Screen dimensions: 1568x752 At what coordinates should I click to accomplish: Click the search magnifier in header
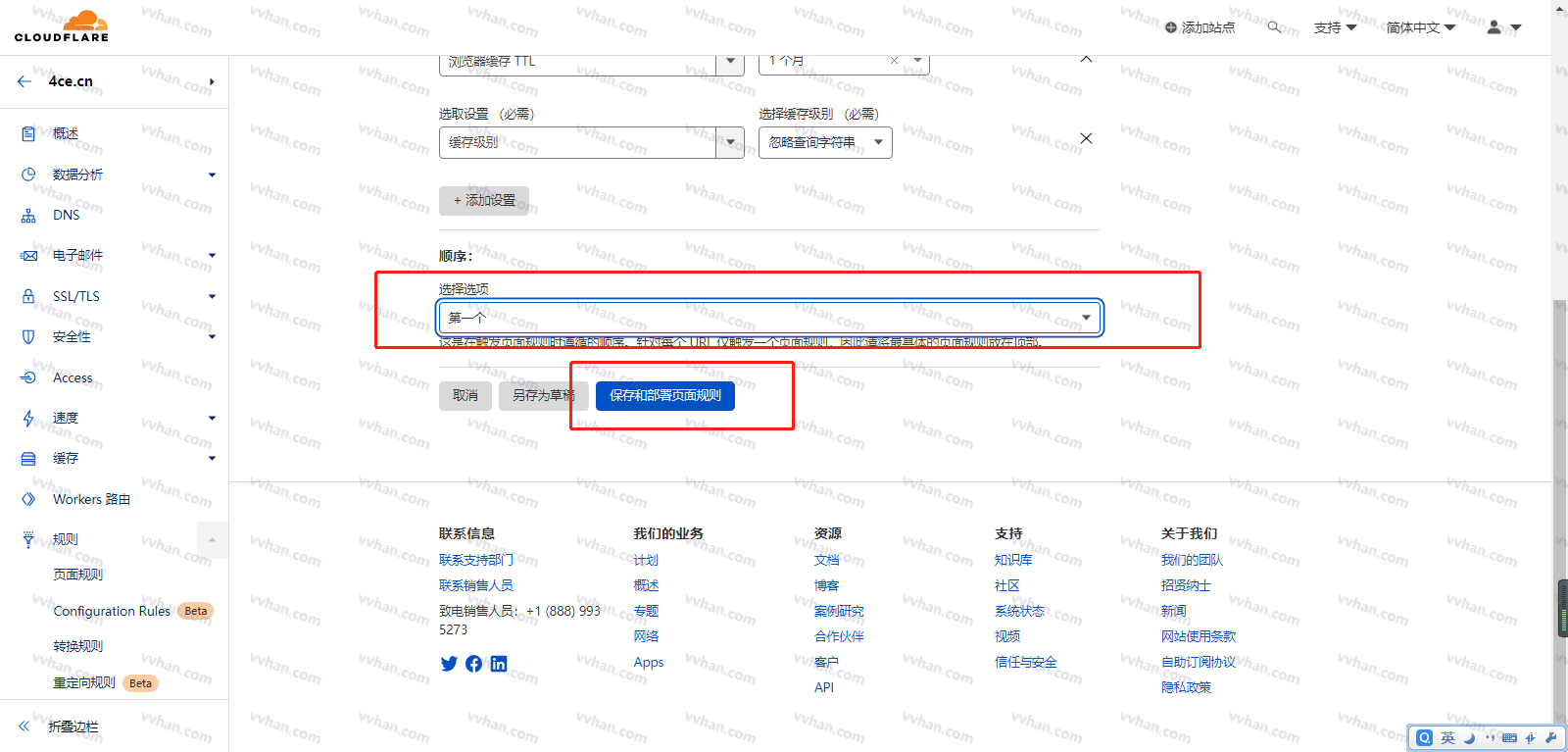[1274, 27]
